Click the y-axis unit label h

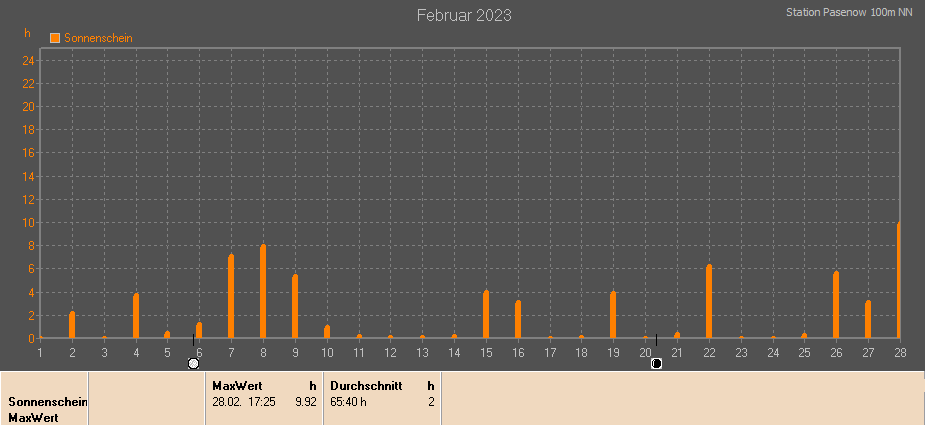click(27, 33)
